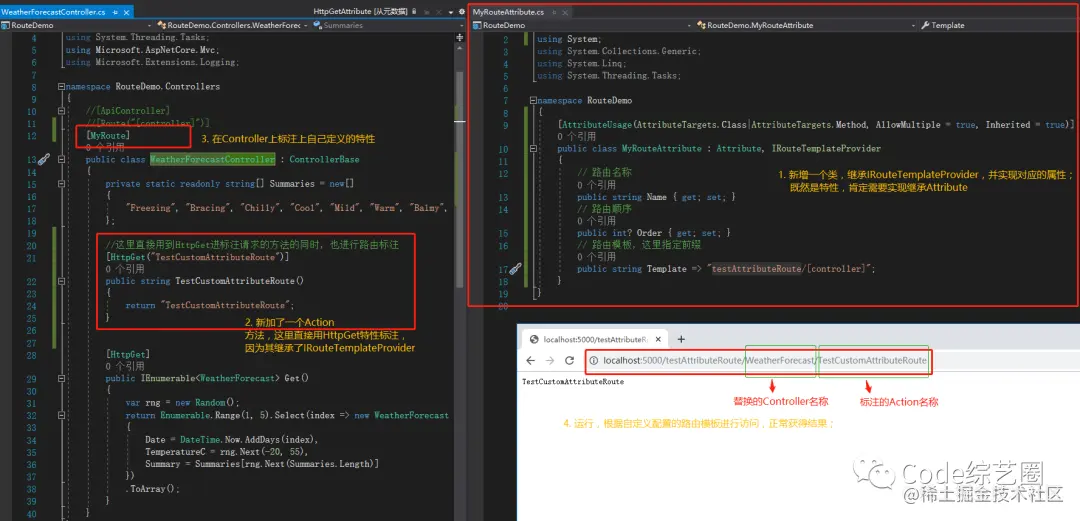1080x521 pixels.
Task: Collapse WeatherForecastController class block
Action: (x=61, y=159)
